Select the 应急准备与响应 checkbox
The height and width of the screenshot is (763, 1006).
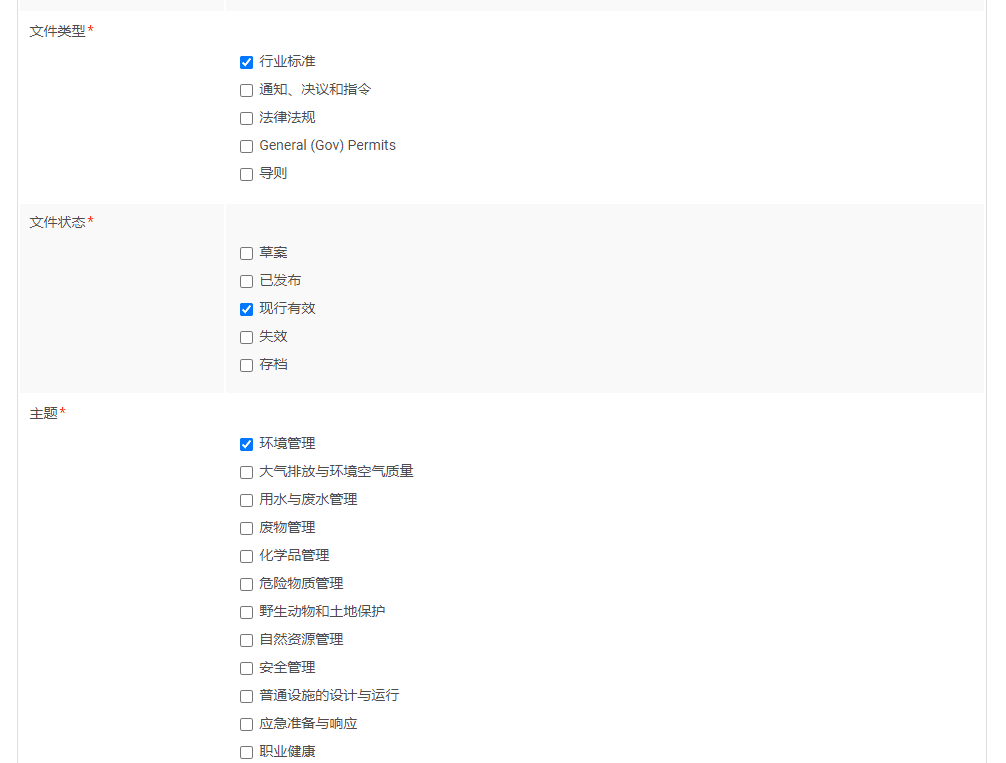click(246, 724)
